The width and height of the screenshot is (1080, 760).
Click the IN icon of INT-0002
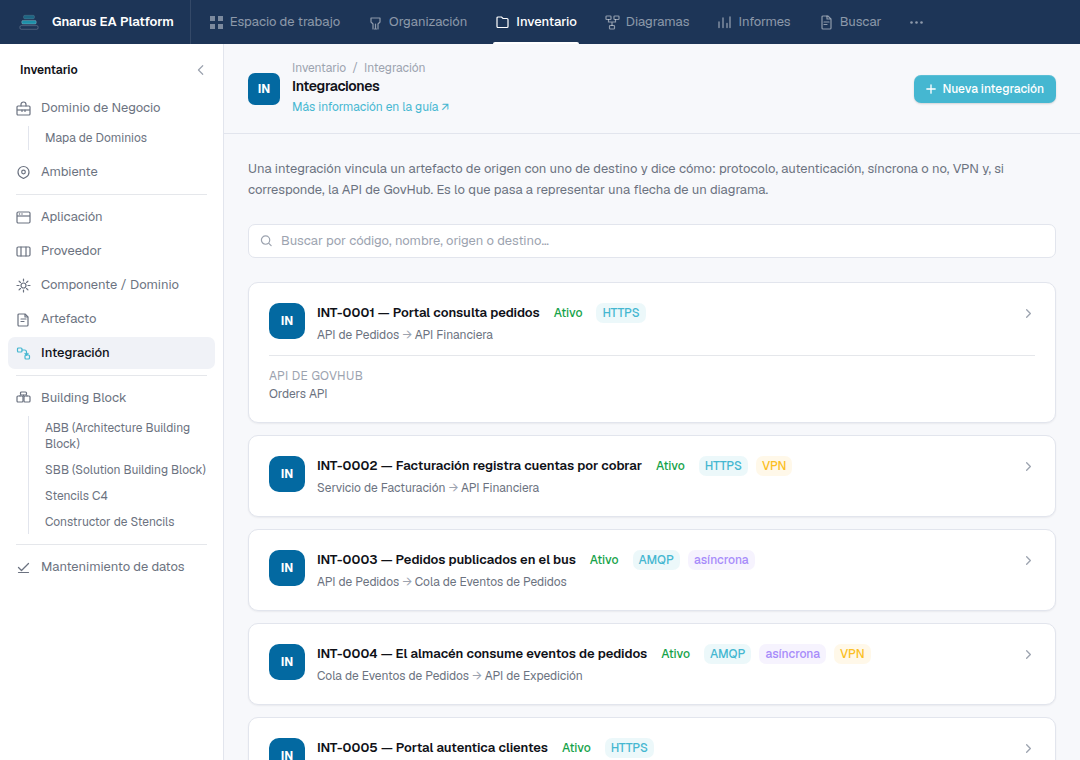click(x=287, y=474)
